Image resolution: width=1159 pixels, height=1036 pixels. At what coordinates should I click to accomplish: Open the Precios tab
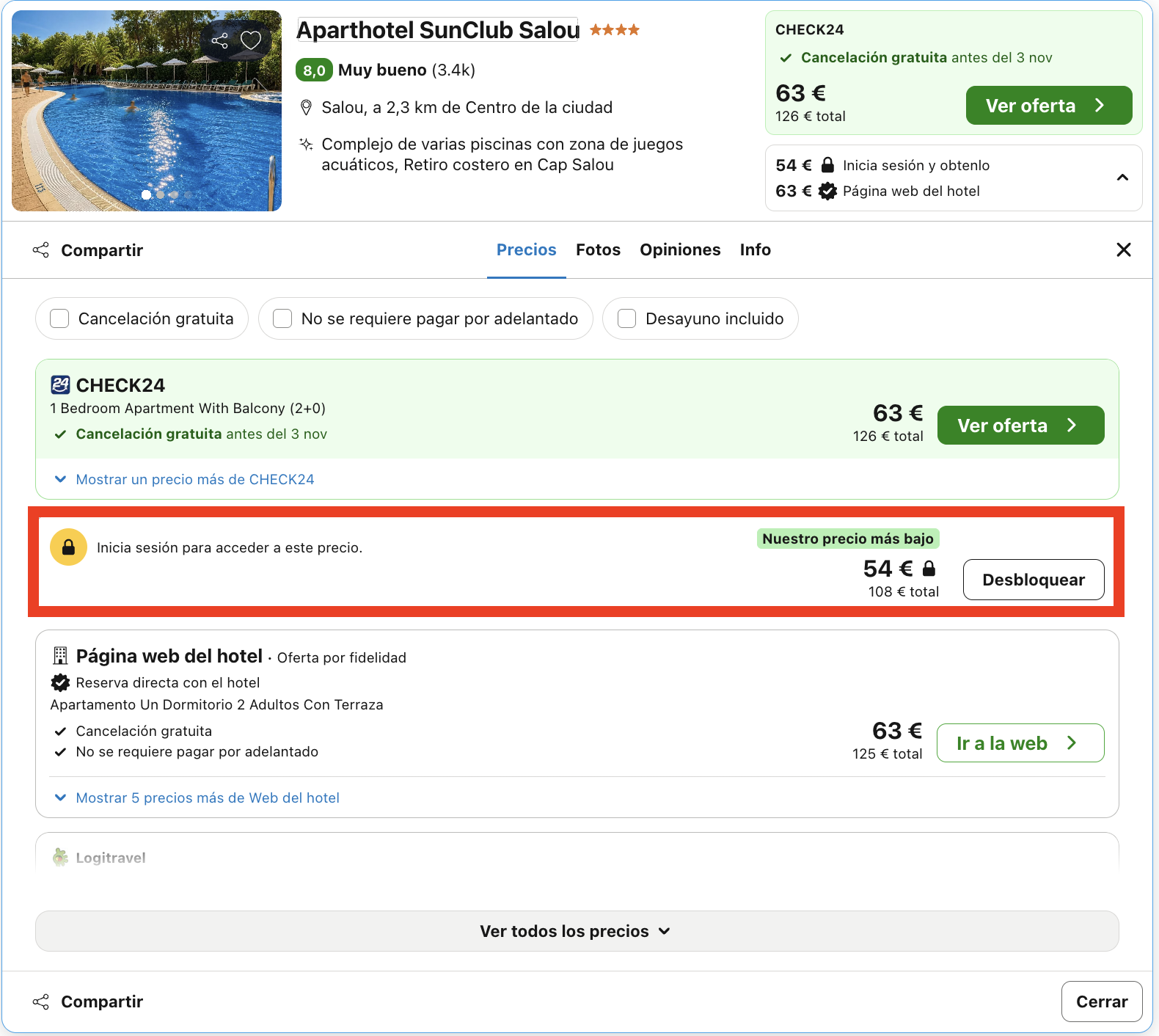click(x=527, y=249)
